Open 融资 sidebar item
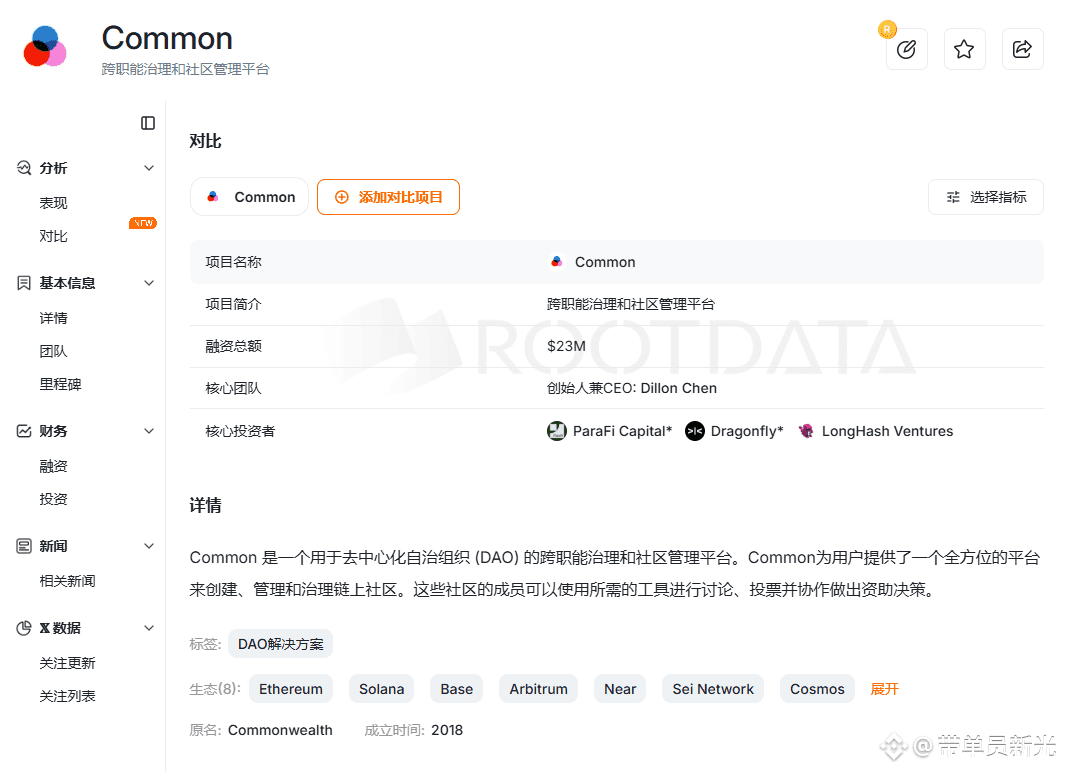This screenshot has height=772, width=1065. point(54,466)
